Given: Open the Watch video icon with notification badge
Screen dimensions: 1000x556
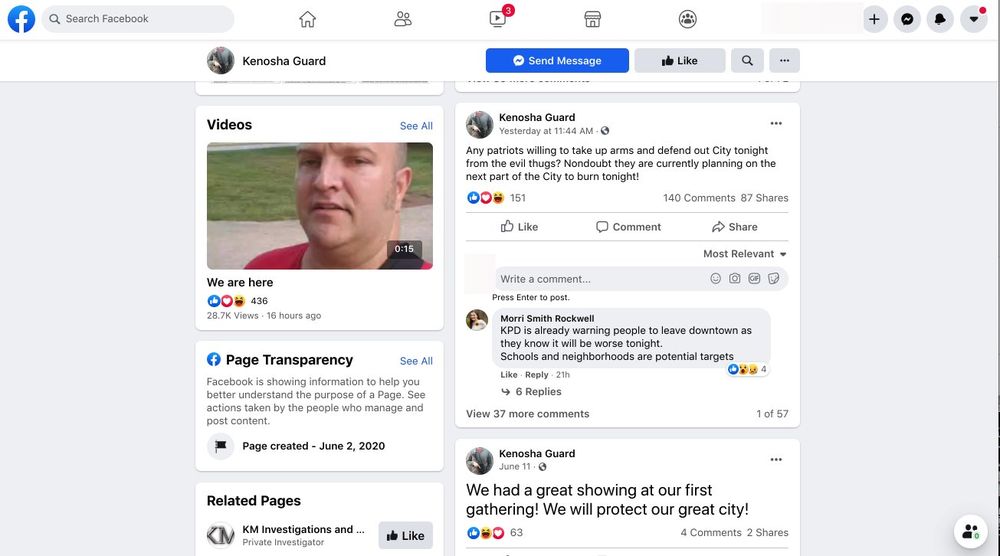Looking at the screenshot, I should point(498,18).
